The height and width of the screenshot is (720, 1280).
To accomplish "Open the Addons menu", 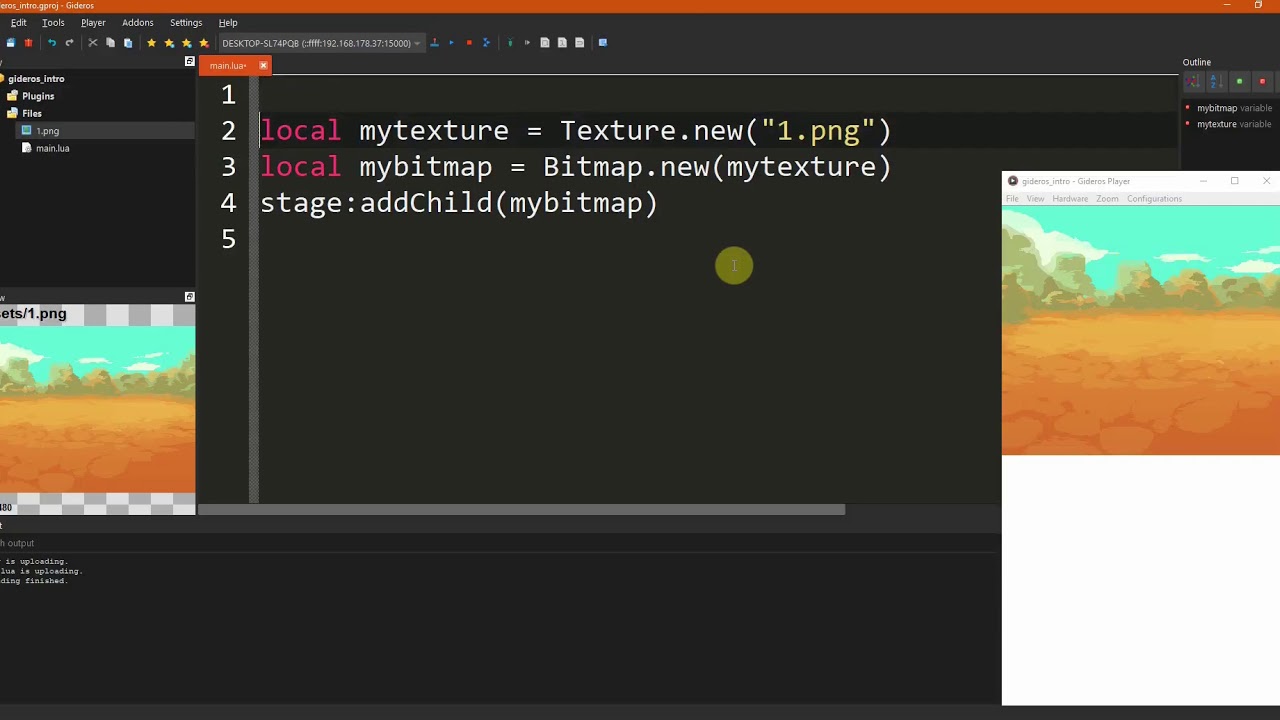I will pyautogui.click(x=137, y=23).
